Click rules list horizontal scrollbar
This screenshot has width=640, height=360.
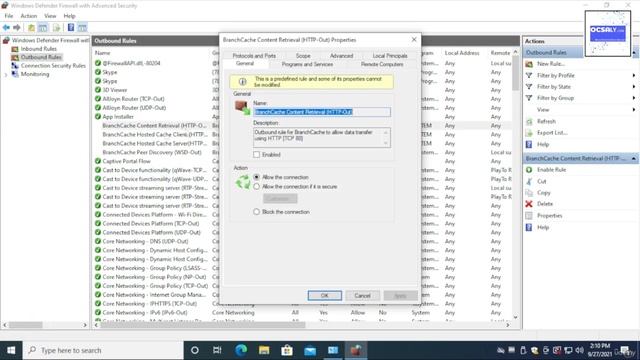click(203, 325)
